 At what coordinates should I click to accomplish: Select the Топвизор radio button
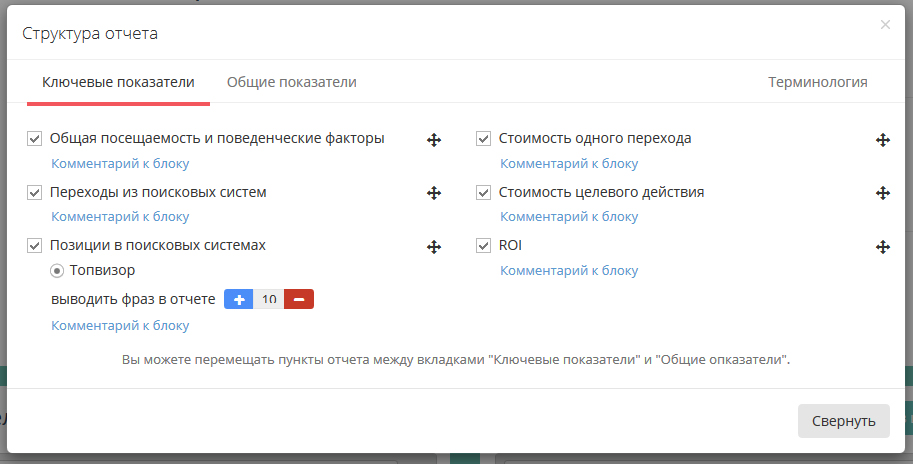[56, 271]
